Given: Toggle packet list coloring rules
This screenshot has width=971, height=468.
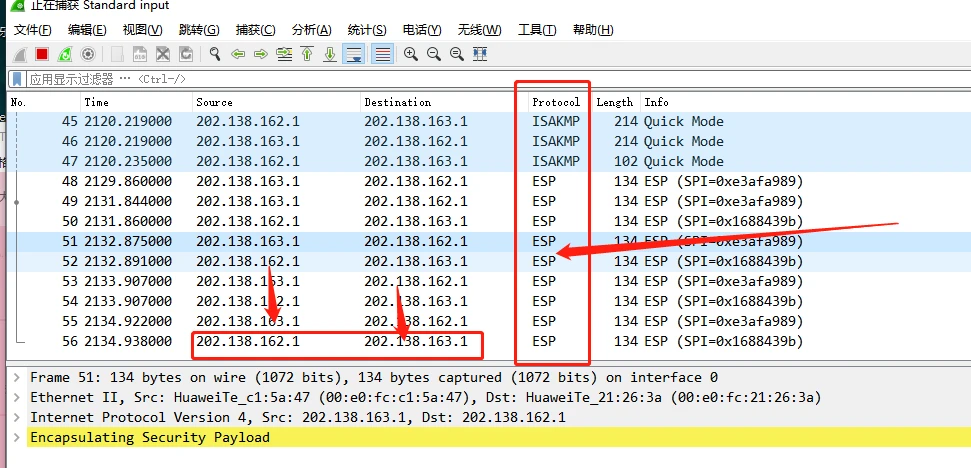Looking at the screenshot, I should coord(381,54).
